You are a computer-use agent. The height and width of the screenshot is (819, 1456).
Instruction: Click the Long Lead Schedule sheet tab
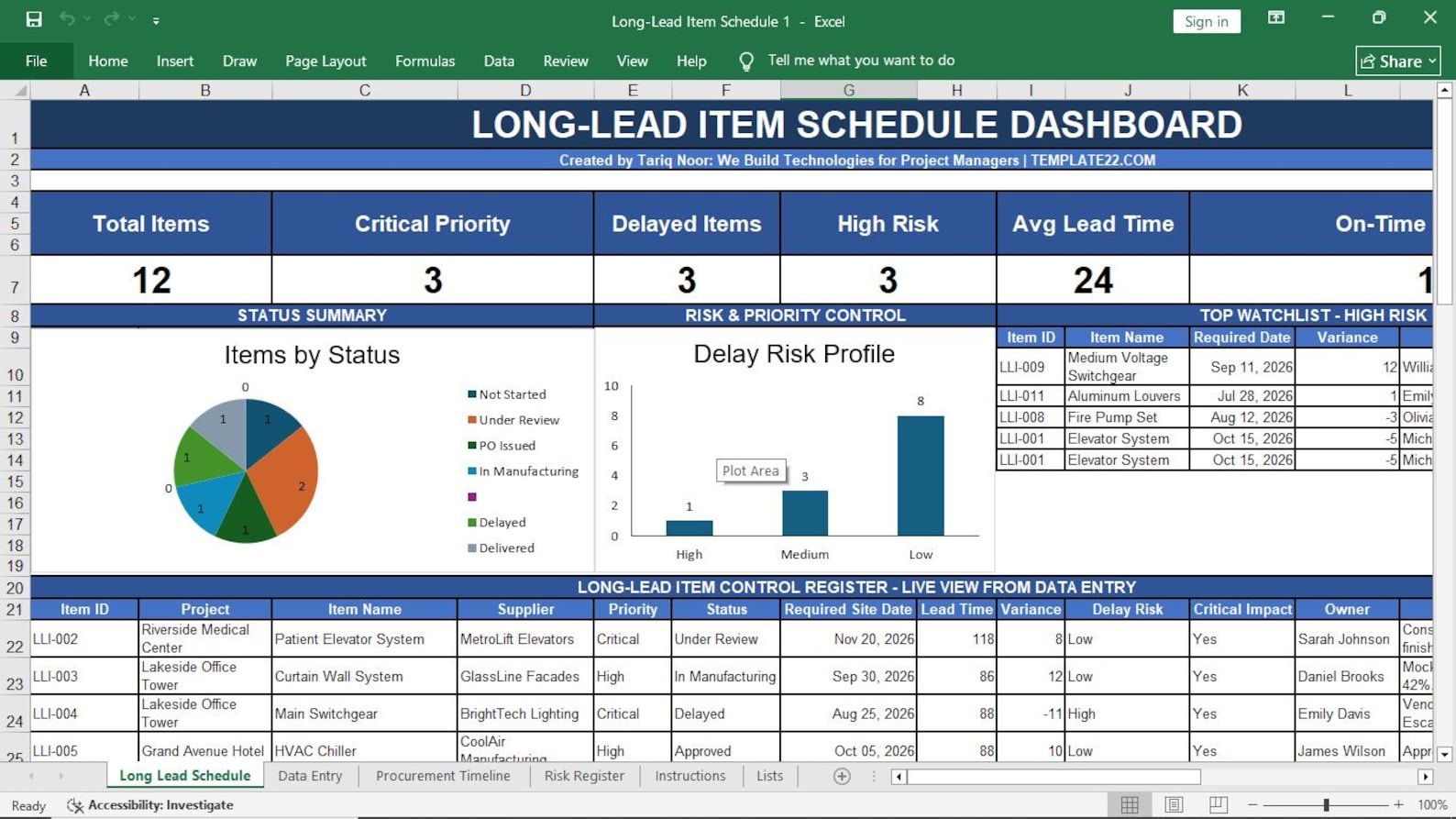point(185,776)
